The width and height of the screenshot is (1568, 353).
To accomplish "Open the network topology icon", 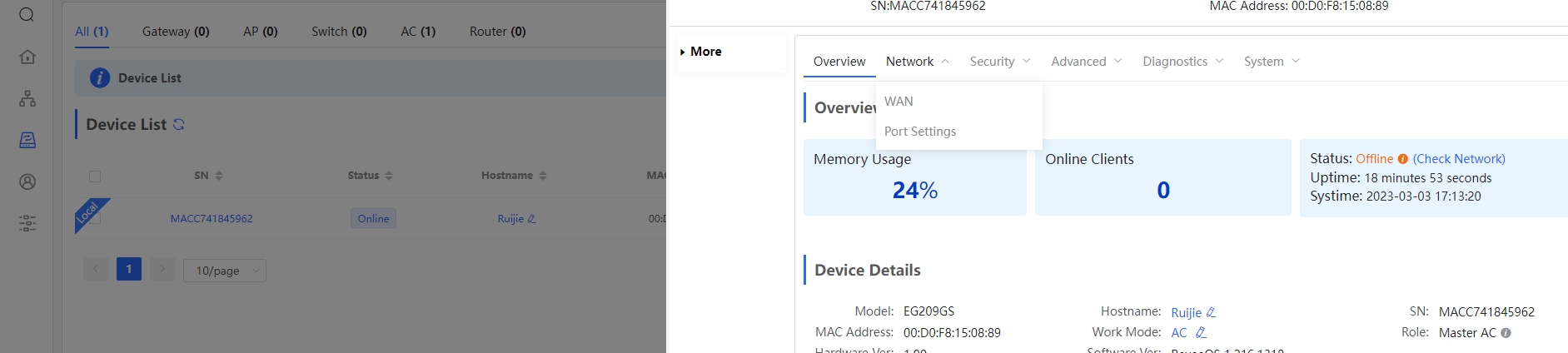I will point(27,98).
